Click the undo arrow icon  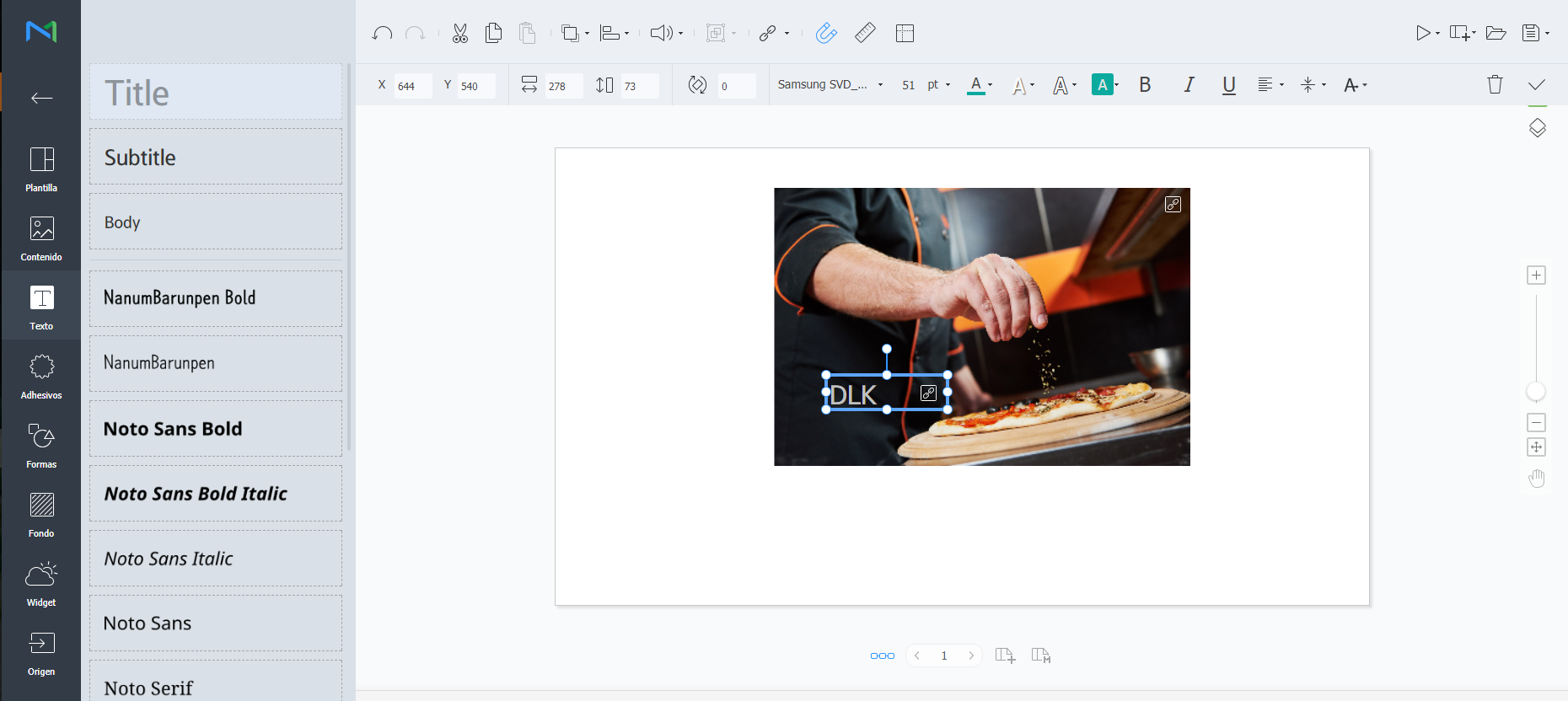coord(382,34)
